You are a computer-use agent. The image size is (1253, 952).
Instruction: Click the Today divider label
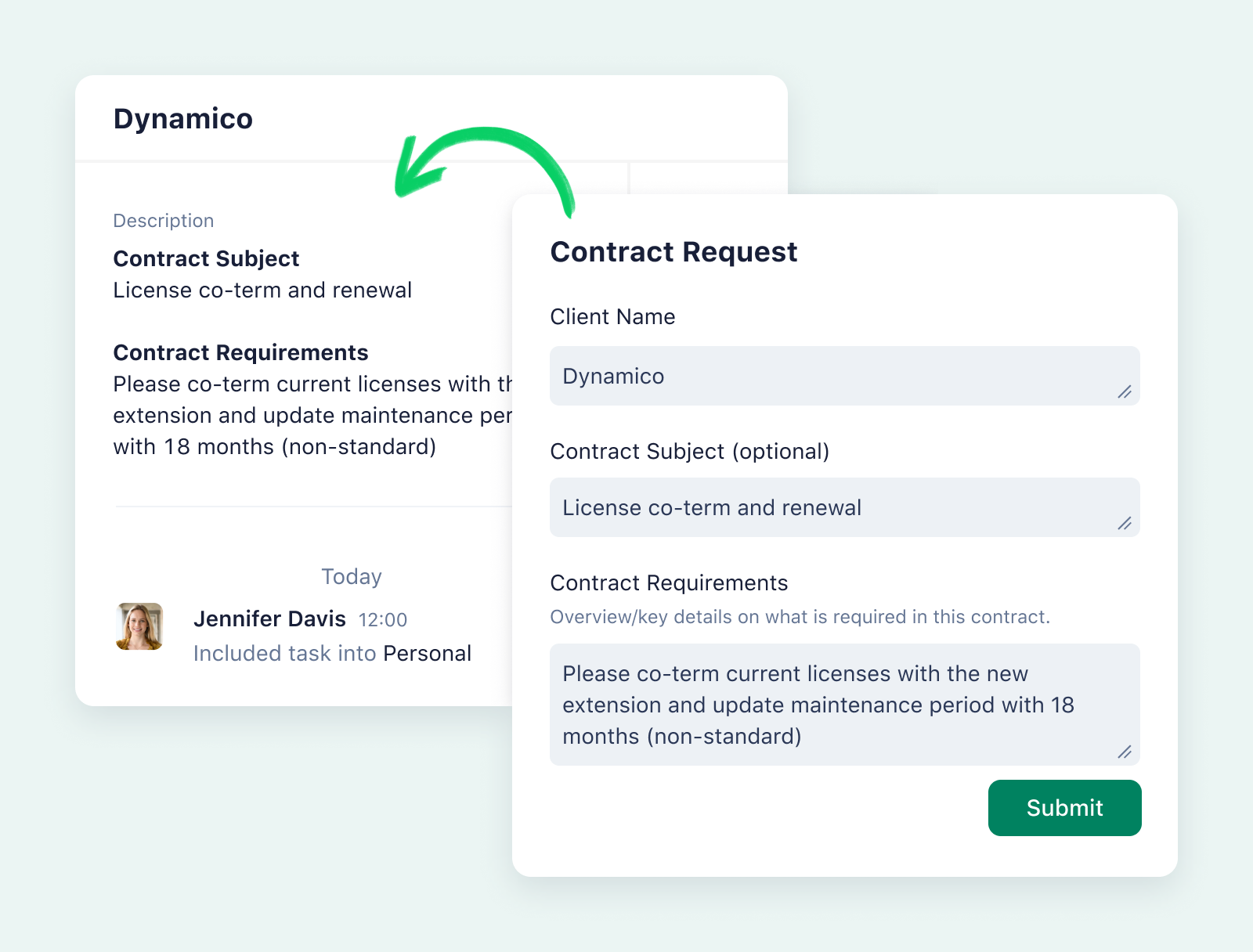pyautogui.click(x=351, y=576)
